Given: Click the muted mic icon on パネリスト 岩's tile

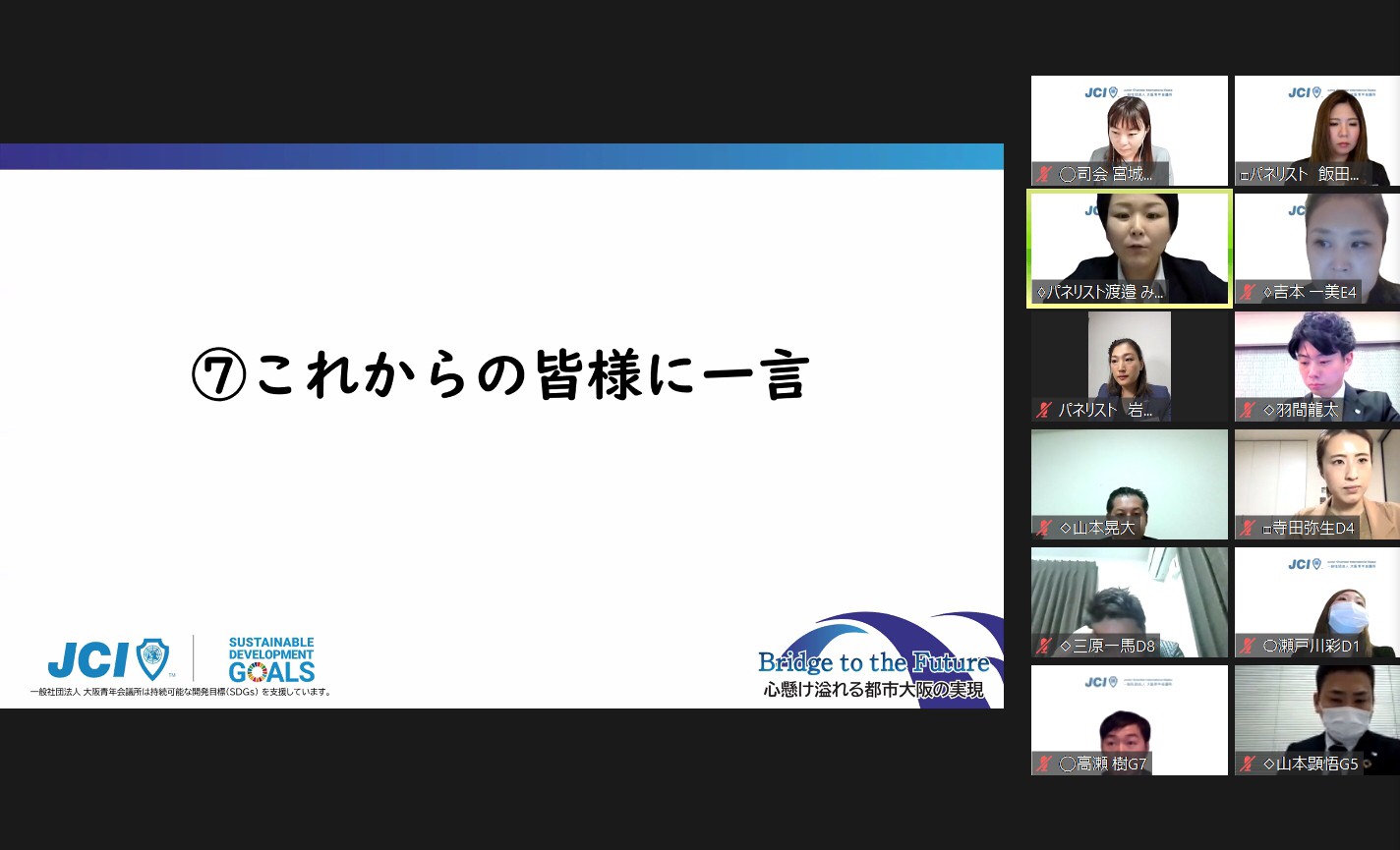Looking at the screenshot, I should [1044, 411].
